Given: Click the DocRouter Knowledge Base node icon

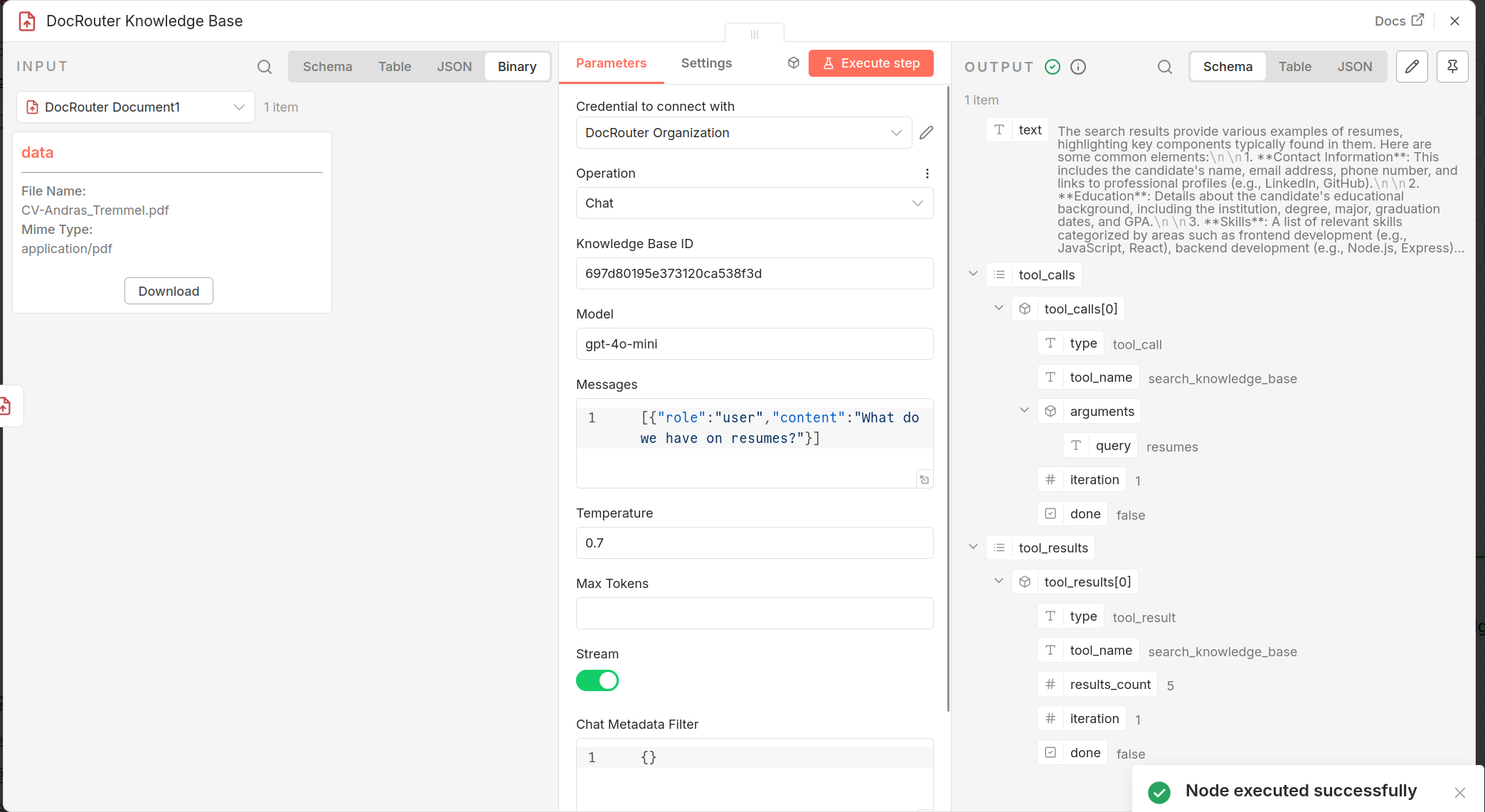Looking at the screenshot, I should [x=27, y=21].
